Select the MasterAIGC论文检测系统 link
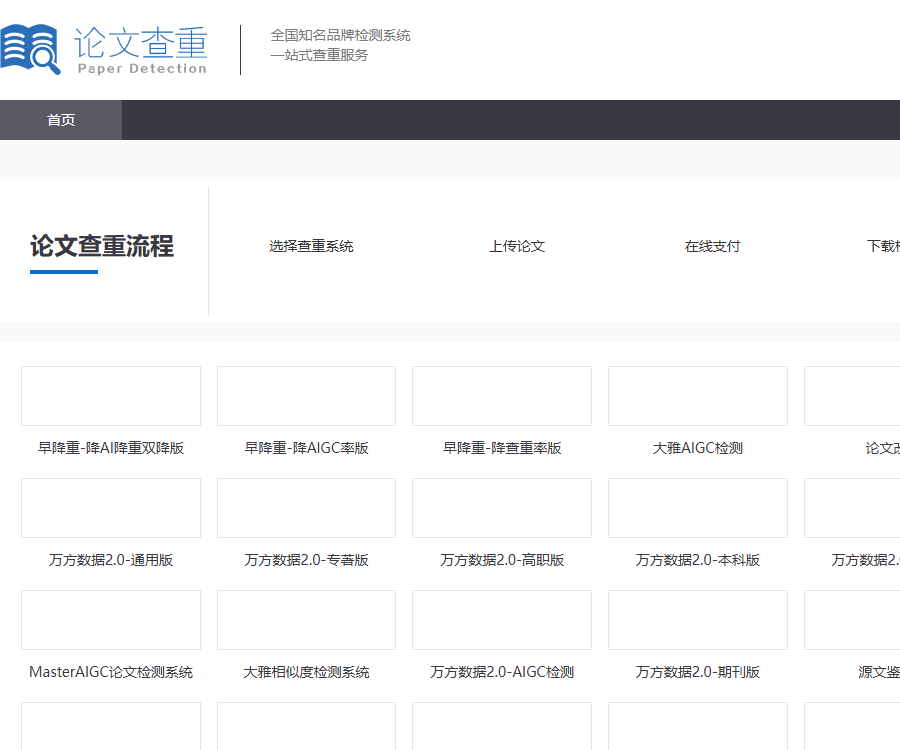900x750 pixels. 111,671
